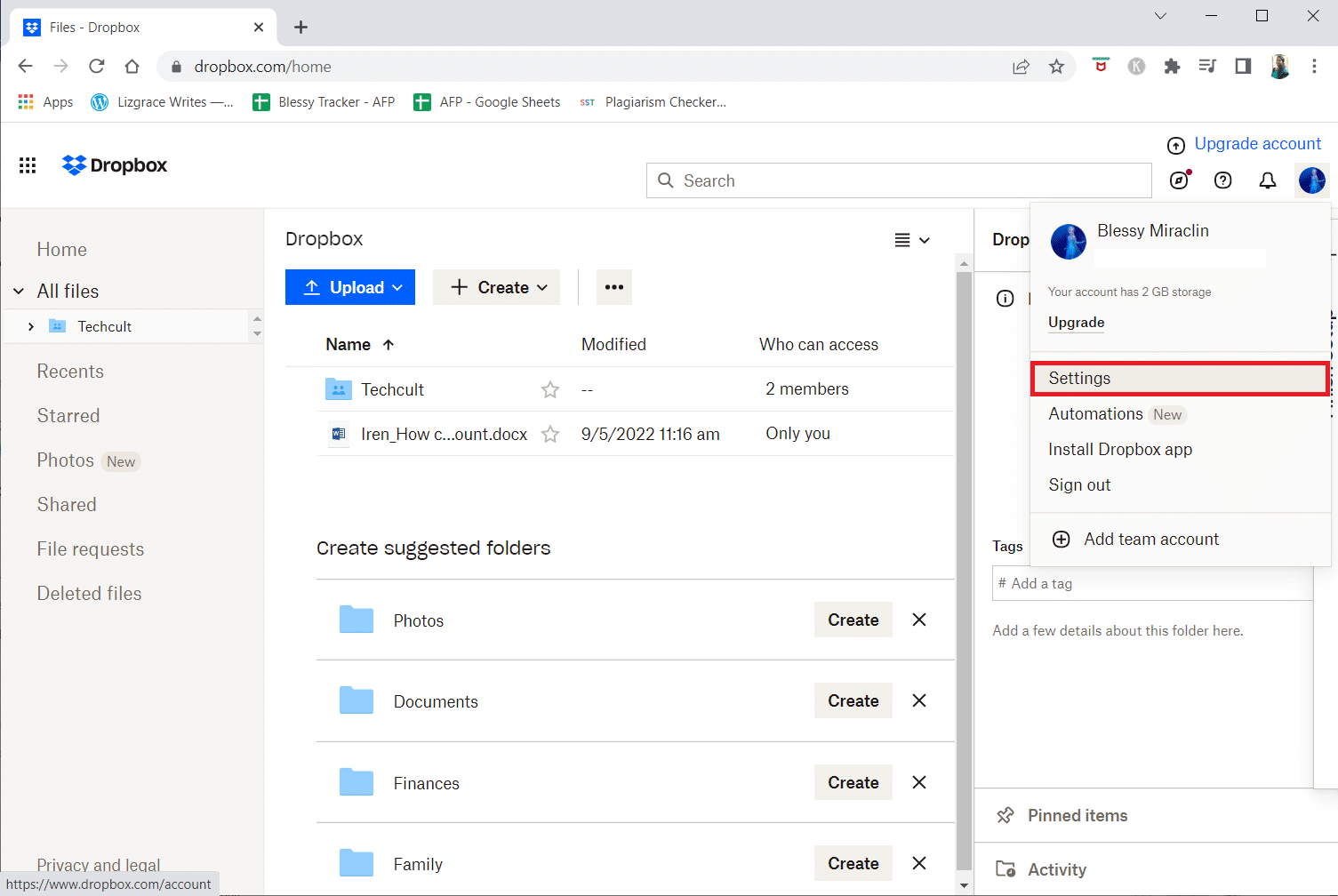
Task: Dismiss the Documents suggested folder
Action: (919, 700)
